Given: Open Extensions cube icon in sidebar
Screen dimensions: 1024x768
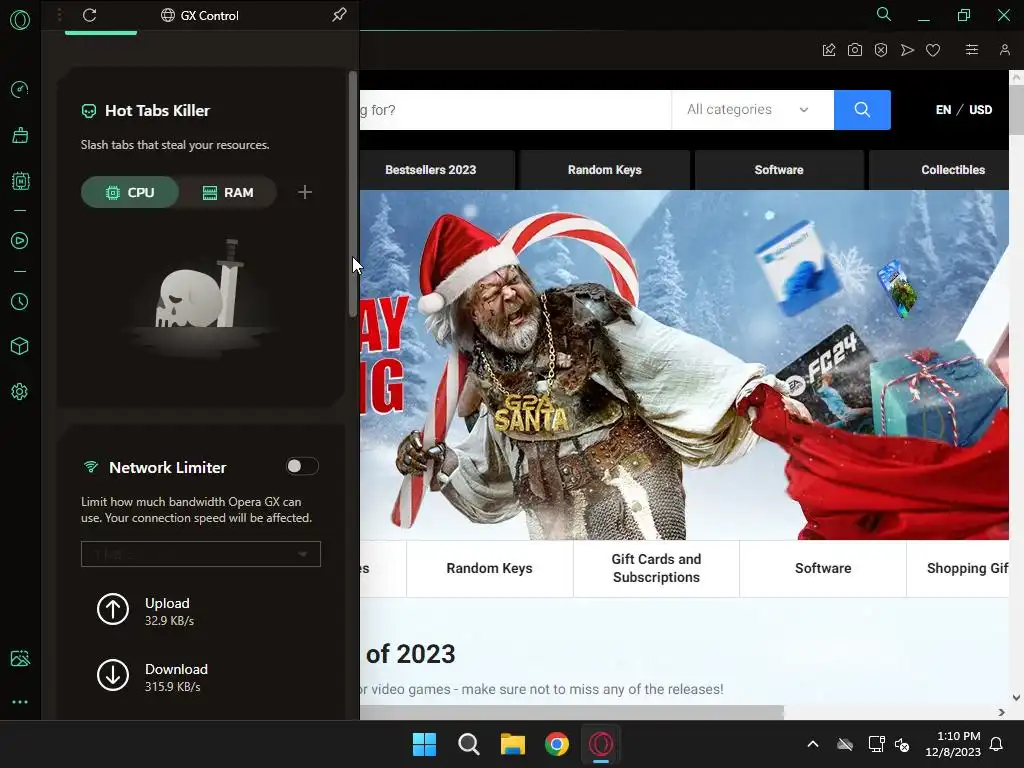Looking at the screenshot, I should coord(20,346).
